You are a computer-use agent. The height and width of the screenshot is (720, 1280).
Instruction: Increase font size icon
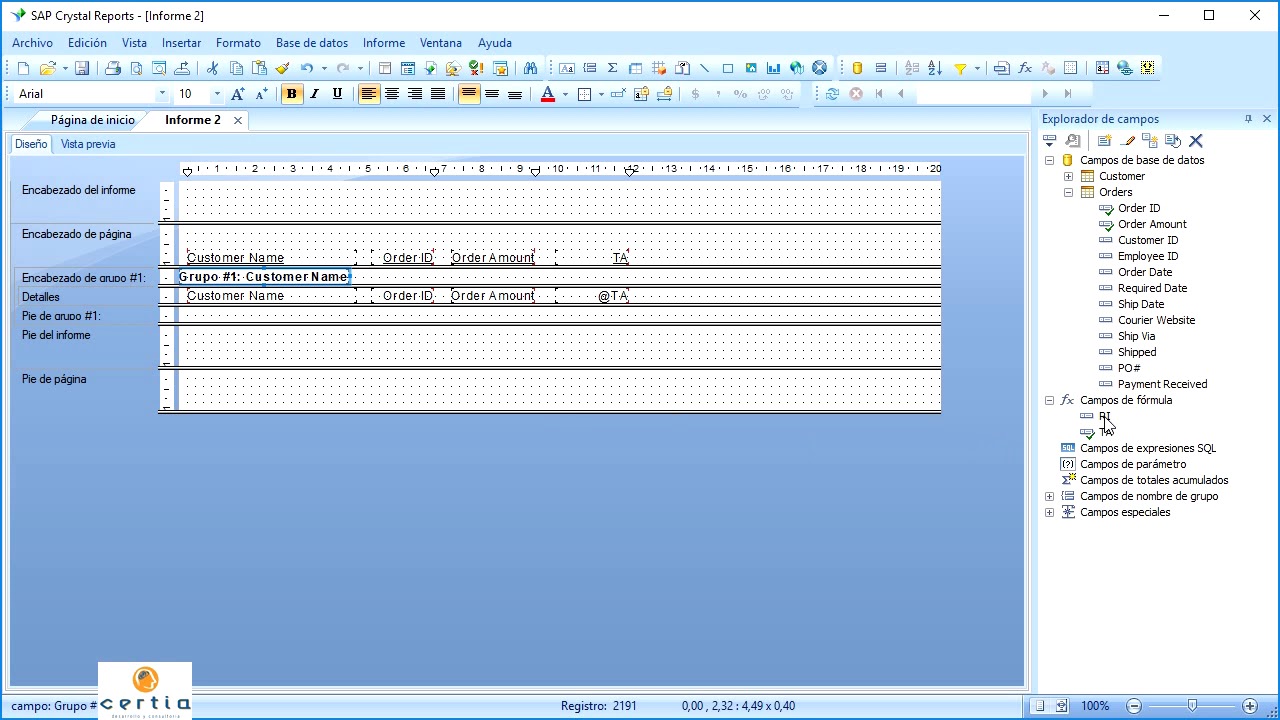(238, 93)
